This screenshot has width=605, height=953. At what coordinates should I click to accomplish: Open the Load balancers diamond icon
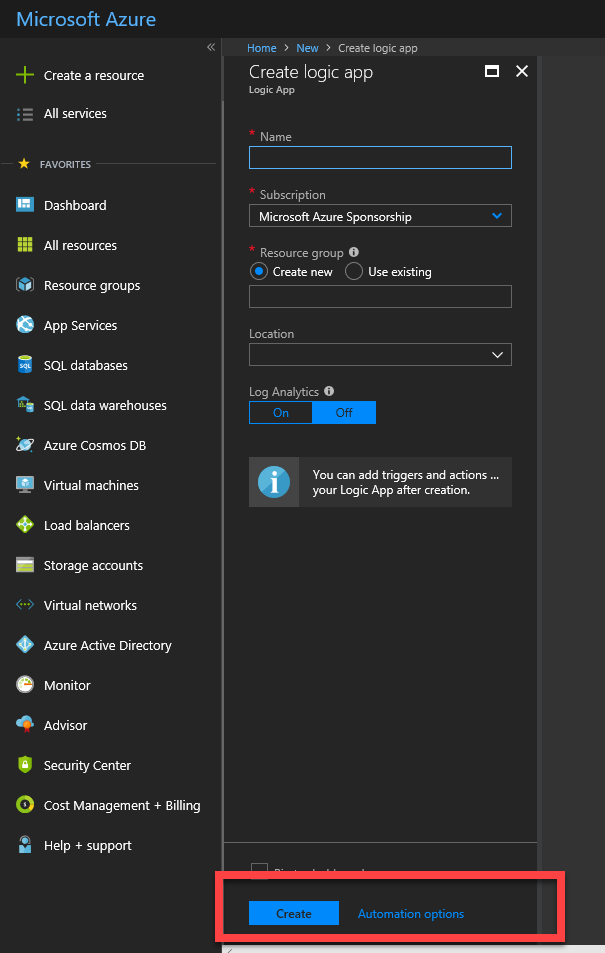tap(25, 525)
